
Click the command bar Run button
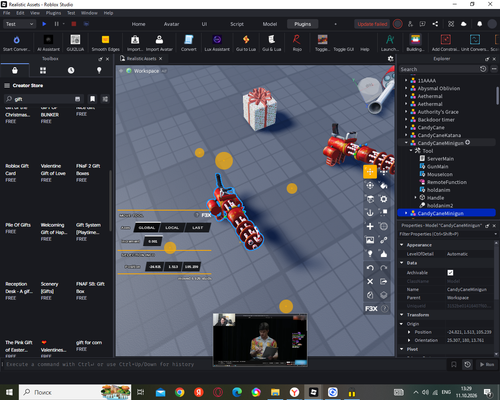pyautogui.click(x=487, y=364)
